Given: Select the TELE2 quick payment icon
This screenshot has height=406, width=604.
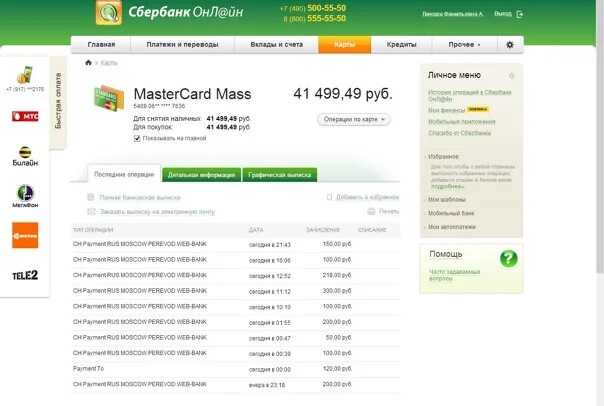Looking at the screenshot, I should tap(25, 275).
